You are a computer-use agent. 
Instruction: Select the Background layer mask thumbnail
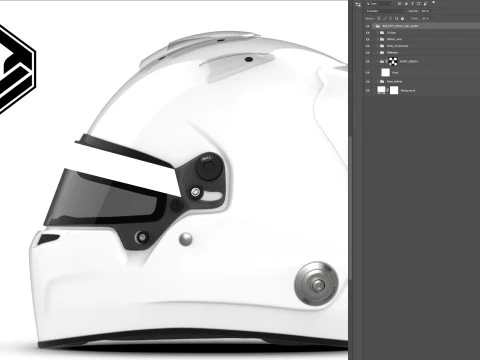[394, 90]
